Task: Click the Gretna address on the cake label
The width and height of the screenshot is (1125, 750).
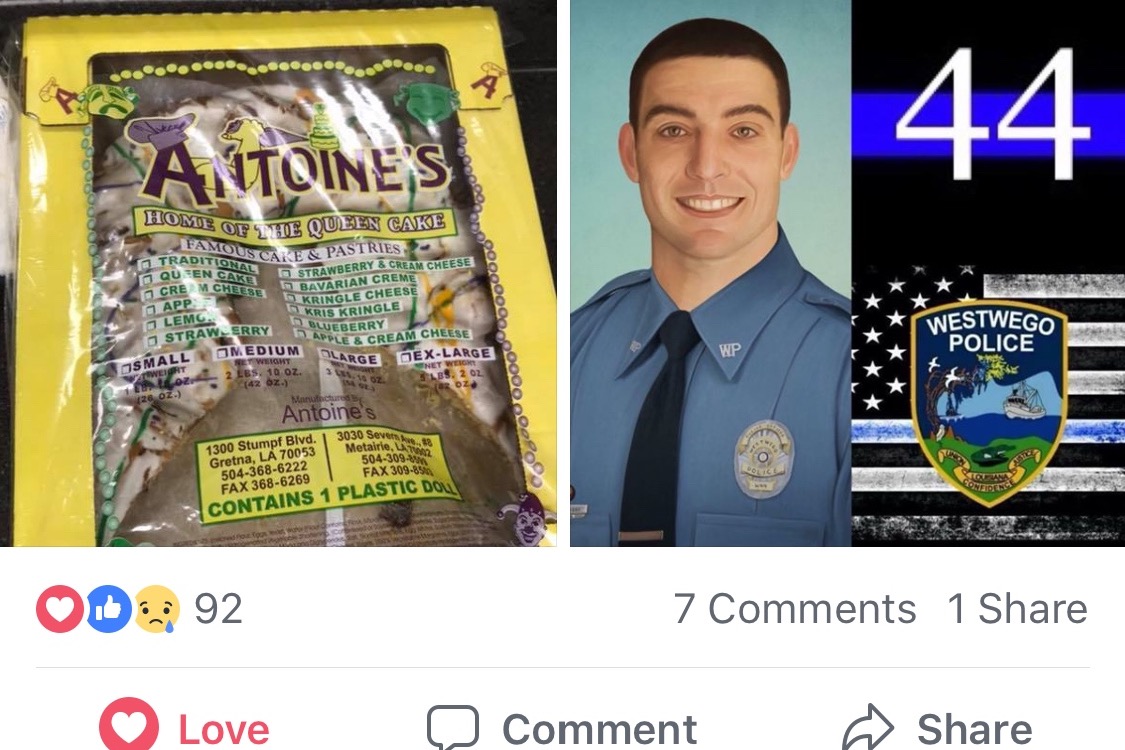Action: click(x=260, y=464)
